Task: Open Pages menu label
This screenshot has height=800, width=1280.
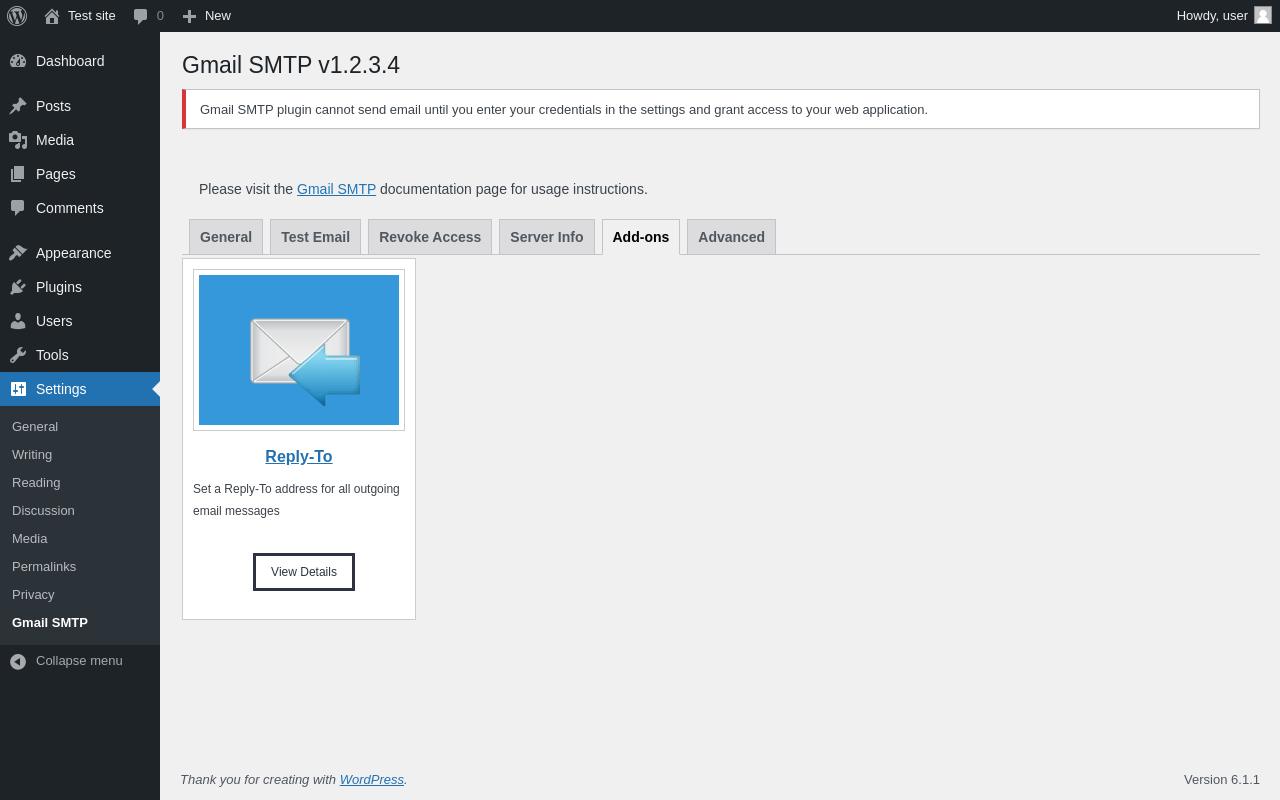Action: point(56,174)
